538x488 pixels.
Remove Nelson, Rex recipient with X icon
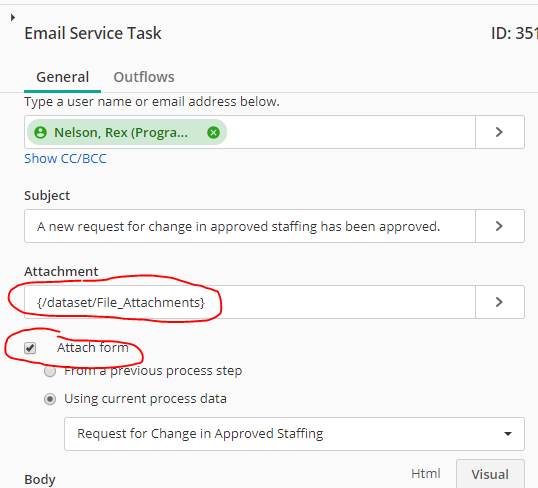213,132
